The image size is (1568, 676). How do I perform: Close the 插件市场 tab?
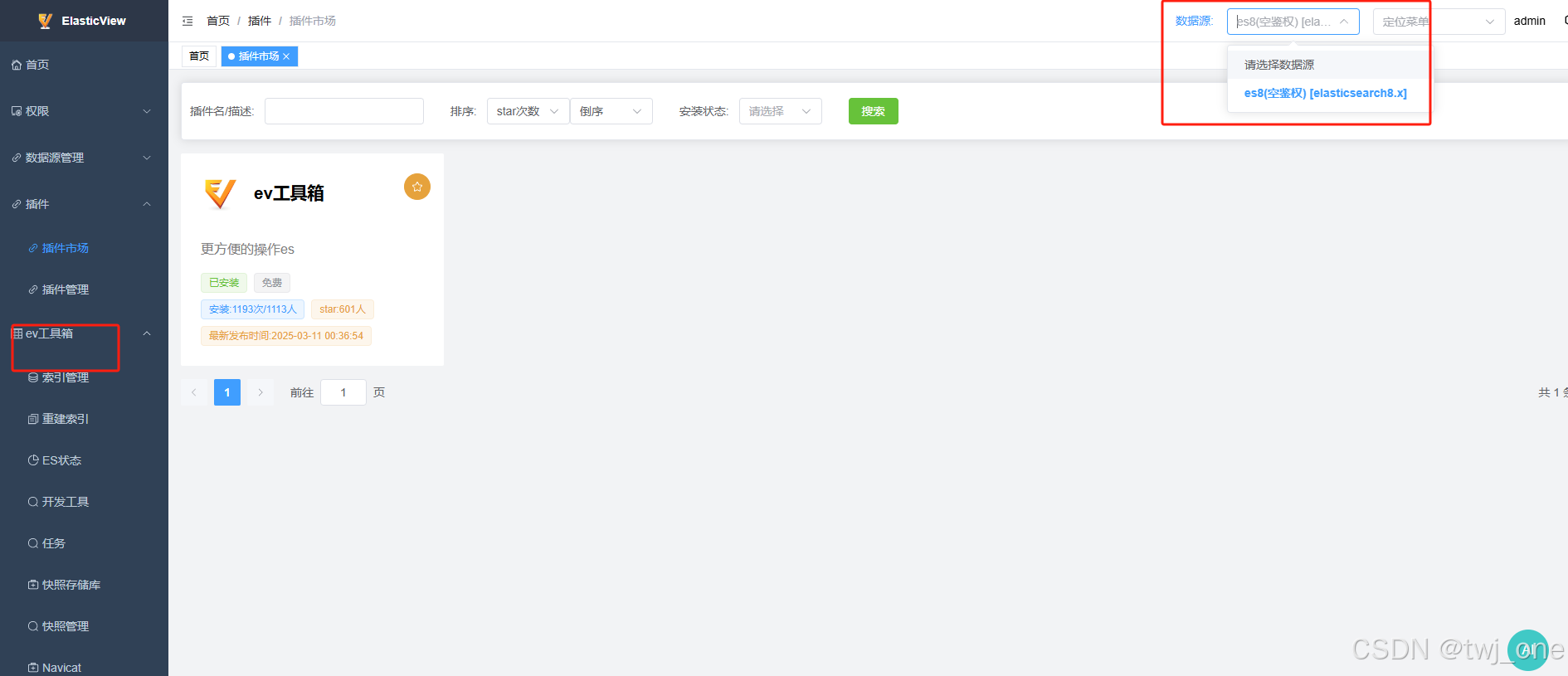(286, 56)
